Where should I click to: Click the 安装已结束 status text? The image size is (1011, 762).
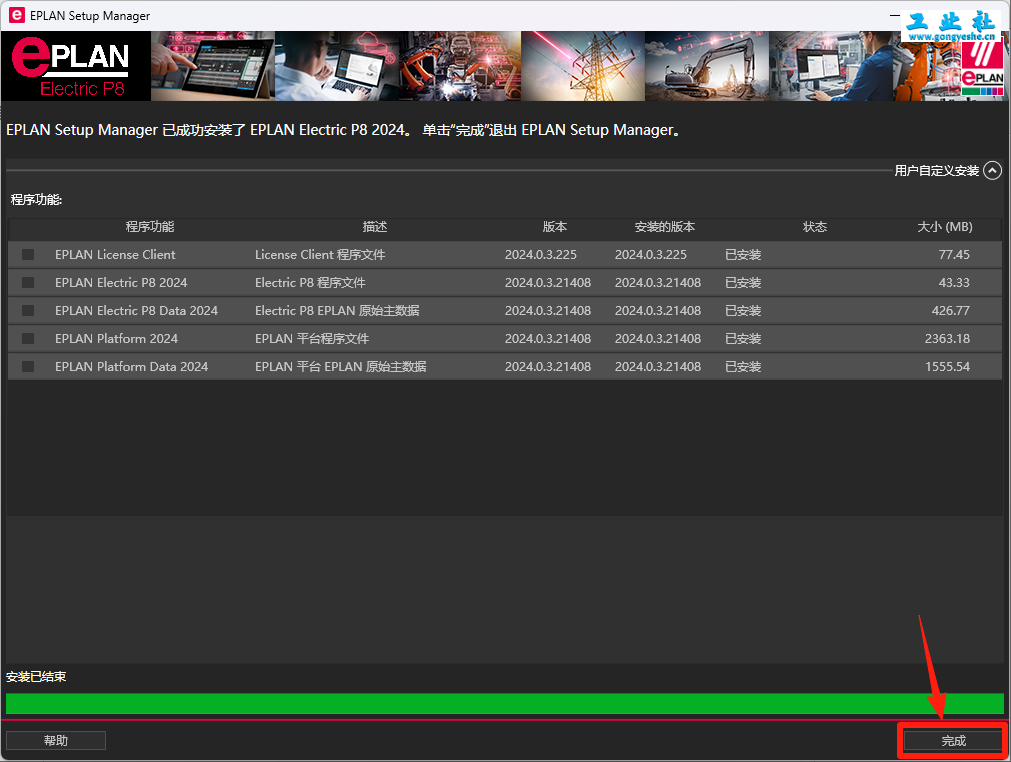point(36,677)
